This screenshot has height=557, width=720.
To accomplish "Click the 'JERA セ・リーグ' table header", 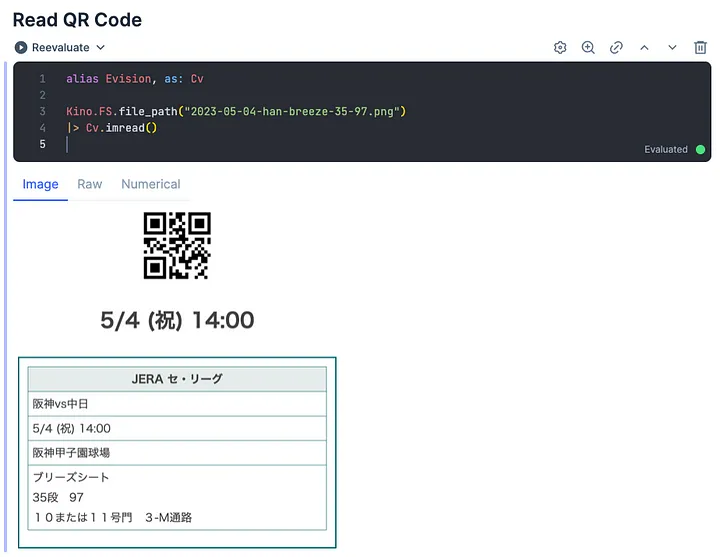I will tap(177, 379).
